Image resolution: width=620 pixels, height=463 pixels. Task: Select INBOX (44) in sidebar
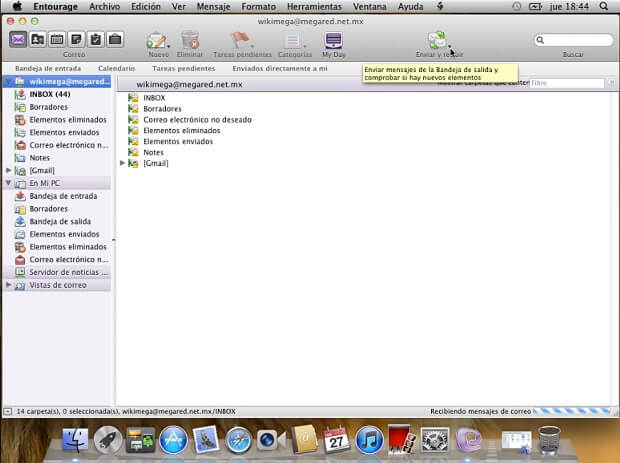[x=50, y=94]
